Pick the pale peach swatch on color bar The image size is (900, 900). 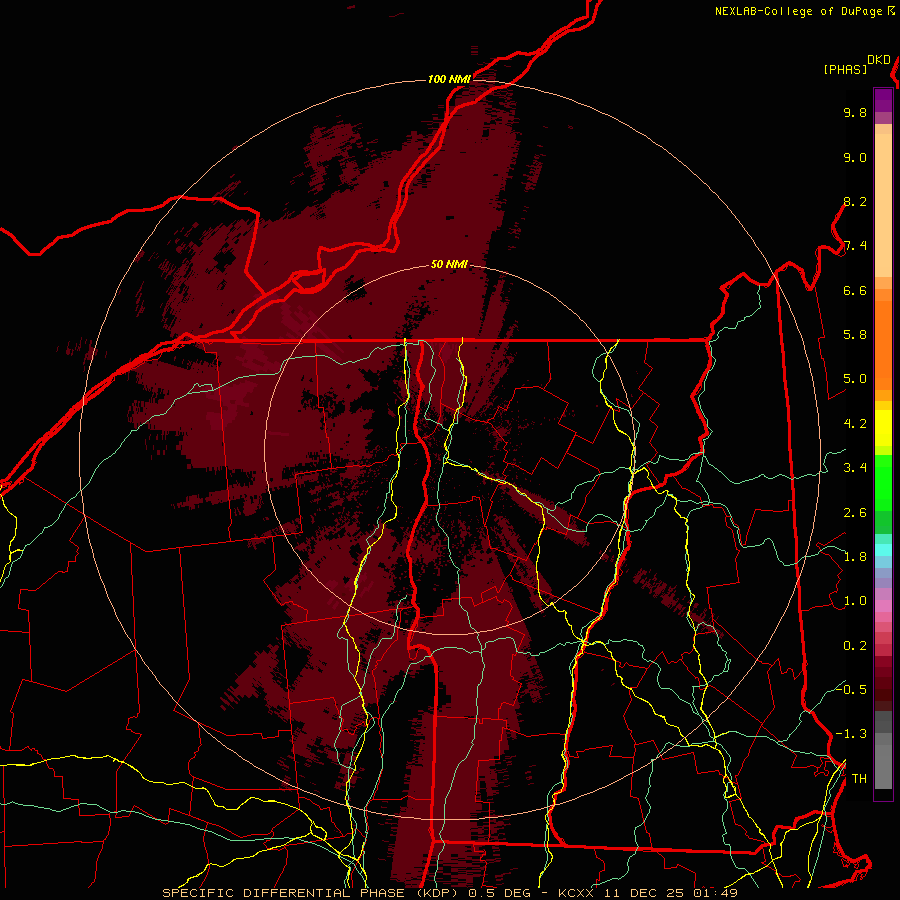pyautogui.click(x=883, y=207)
